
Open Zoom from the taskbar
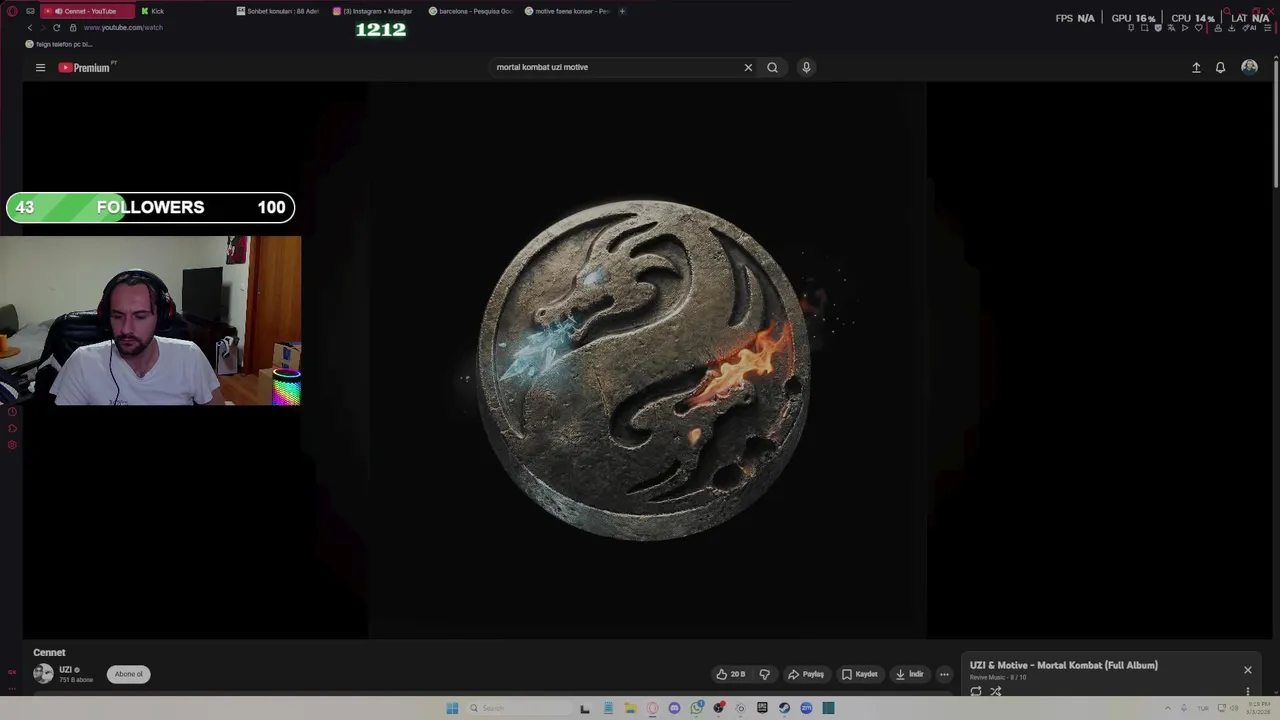click(806, 708)
